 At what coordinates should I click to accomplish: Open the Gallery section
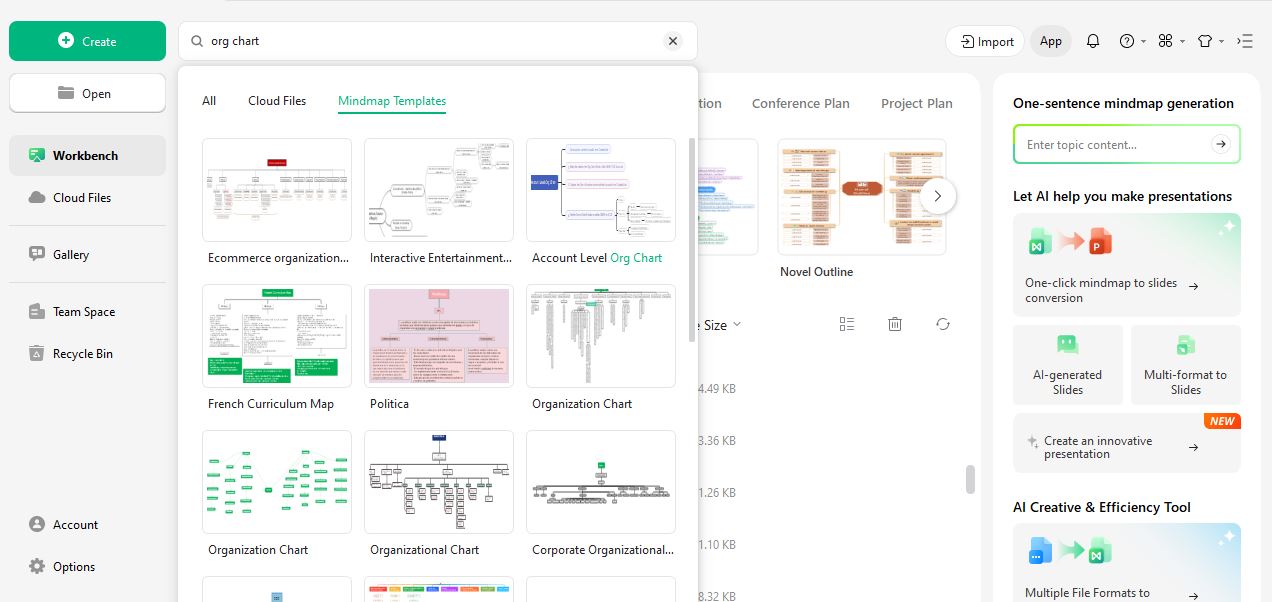tap(87, 254)
